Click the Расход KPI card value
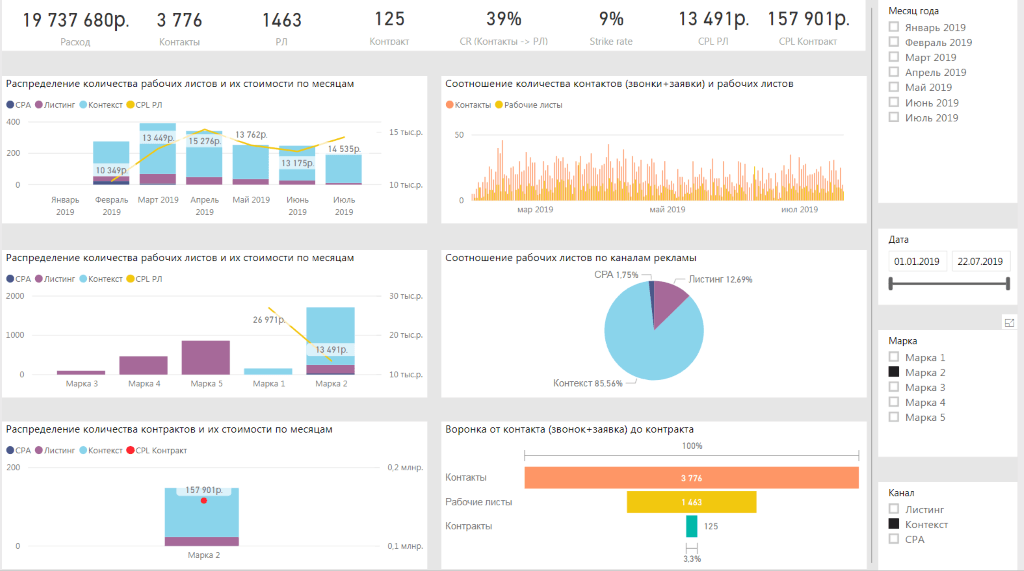1024x571 pixels. (x=75, y=19)
